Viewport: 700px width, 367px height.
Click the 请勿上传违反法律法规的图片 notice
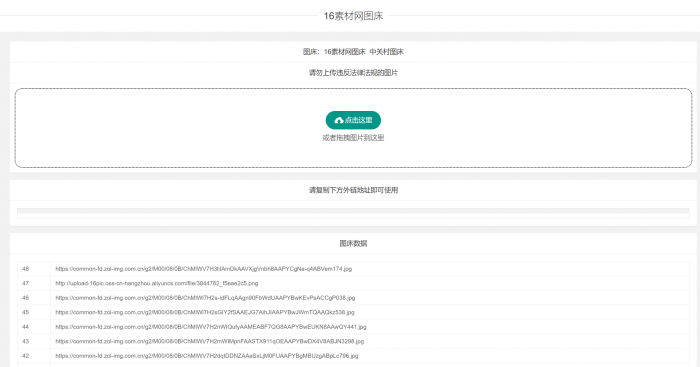click(x=353, y=73)
